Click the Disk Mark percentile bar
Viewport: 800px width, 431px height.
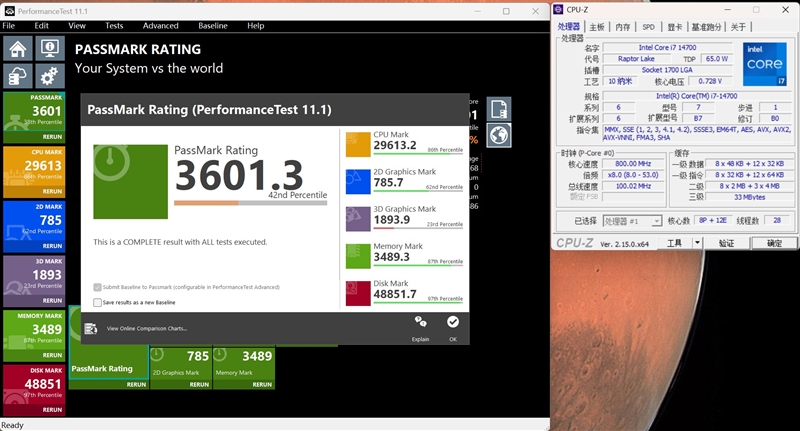tap(418, 302)
